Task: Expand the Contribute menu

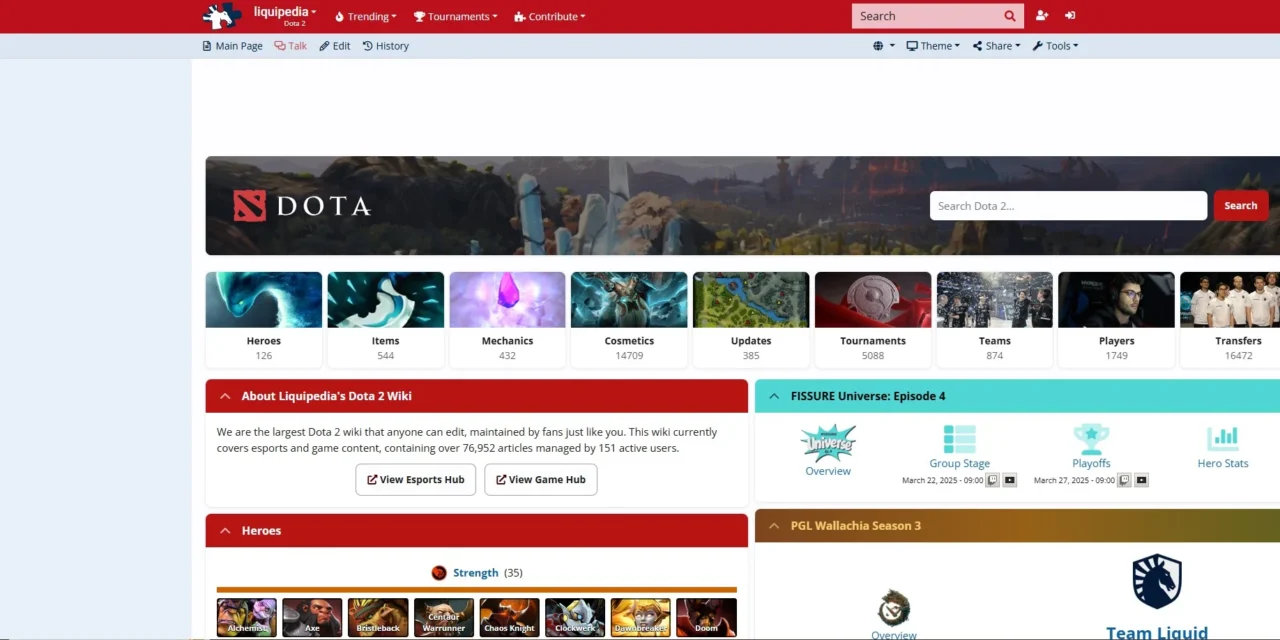Action: click(549, 16)
